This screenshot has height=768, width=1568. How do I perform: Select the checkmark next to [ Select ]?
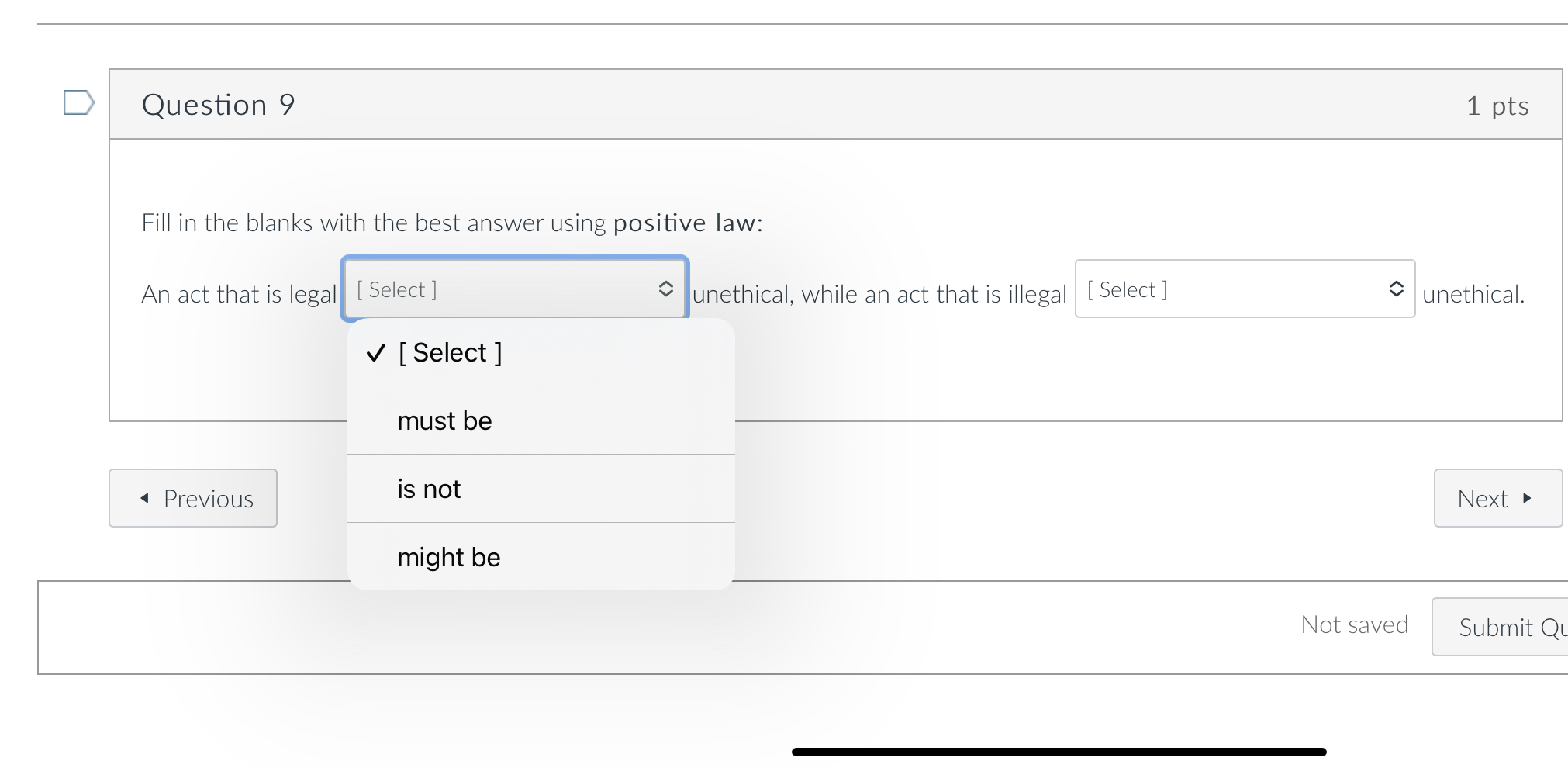tap(377, 352)
